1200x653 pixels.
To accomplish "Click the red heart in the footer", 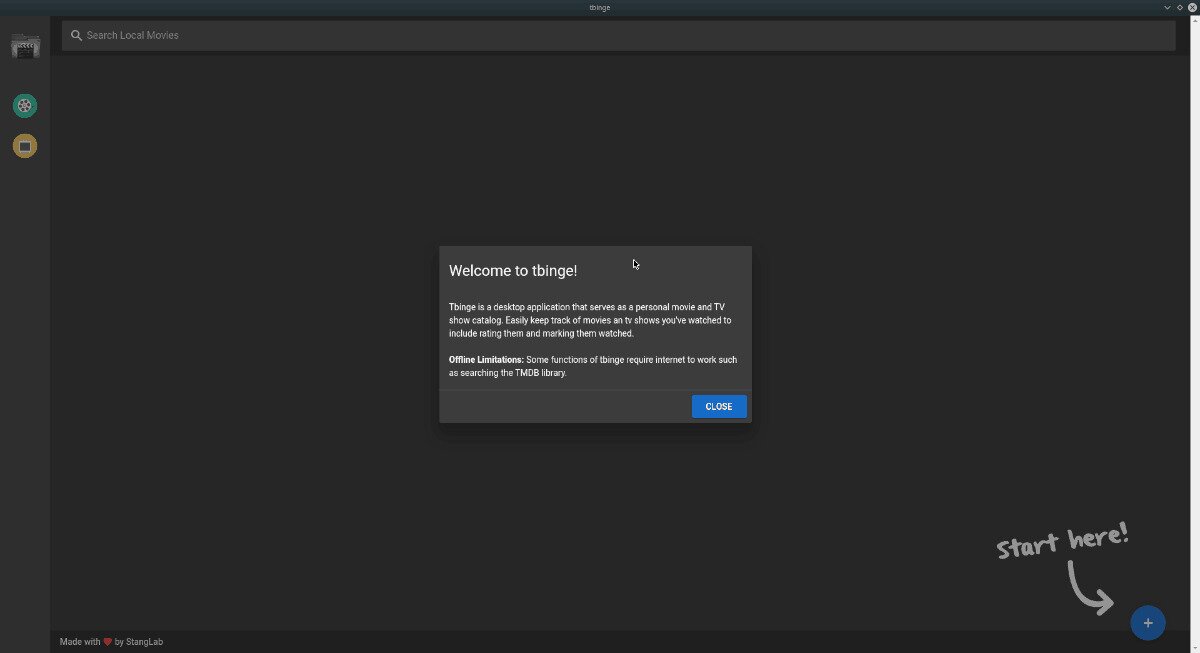I will click(108, 642).
